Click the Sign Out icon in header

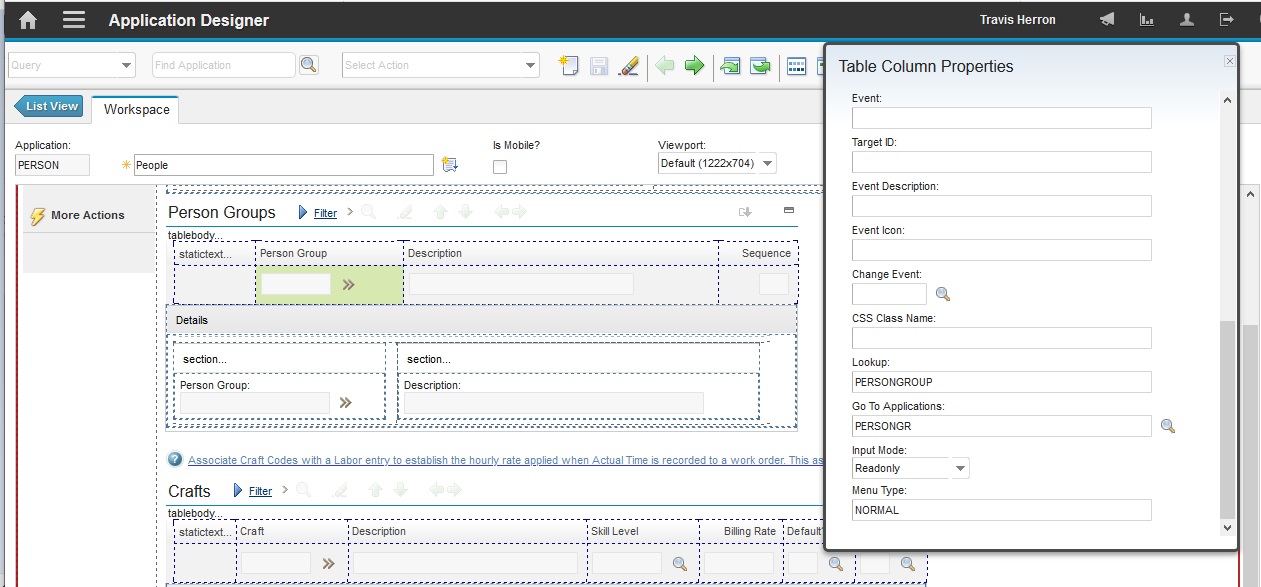tap(1226, 18)
